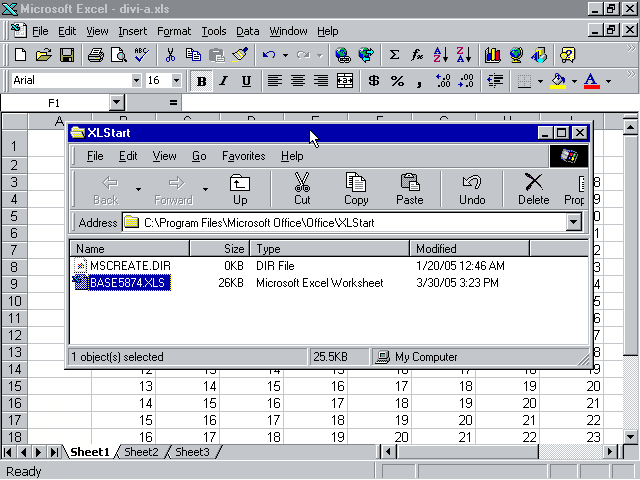The width and height of the screenshot is (640, 480).
Task: Click the Copy icon in Excel toolbar
Action: pyautogui.click(x=193, y=55)
